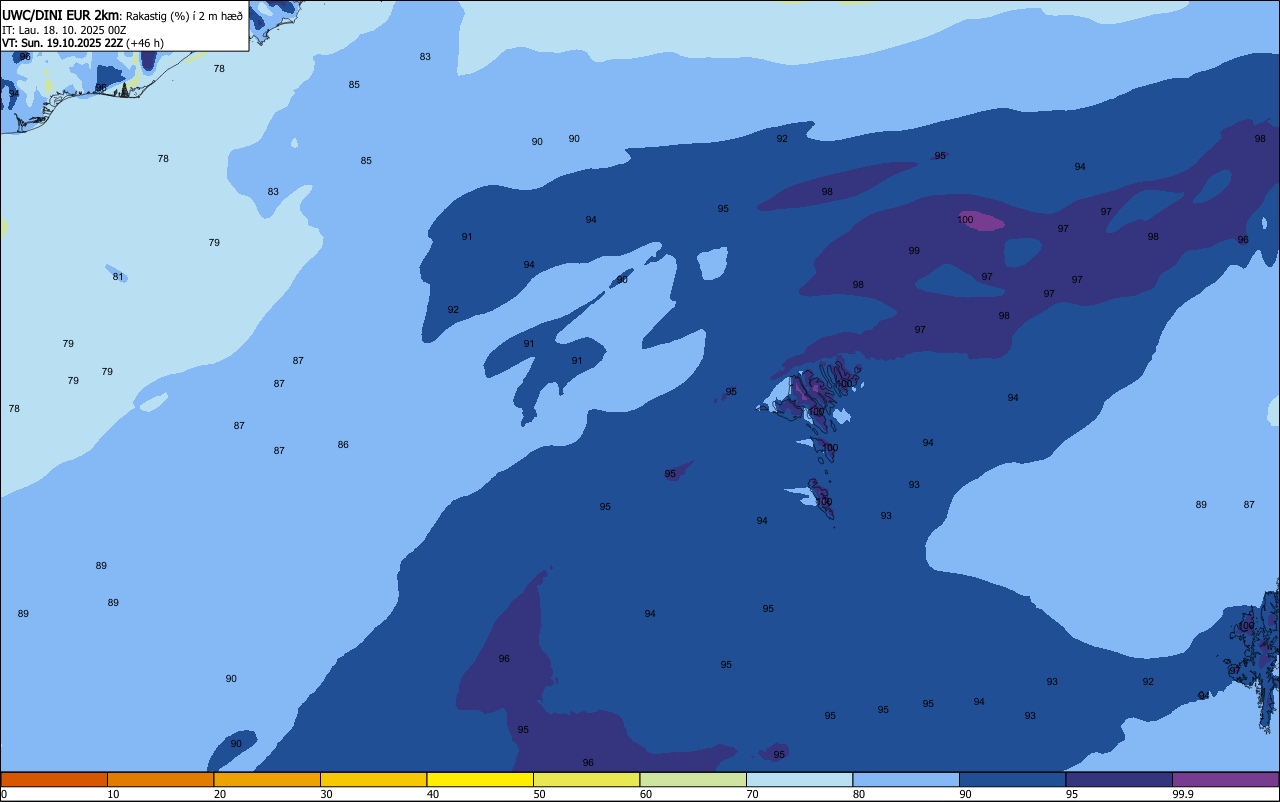Image resolution: width=1280 pixels, height=802 pixels.
Task: Select the legend tick label '20'
Action: [x=220, y=794]
